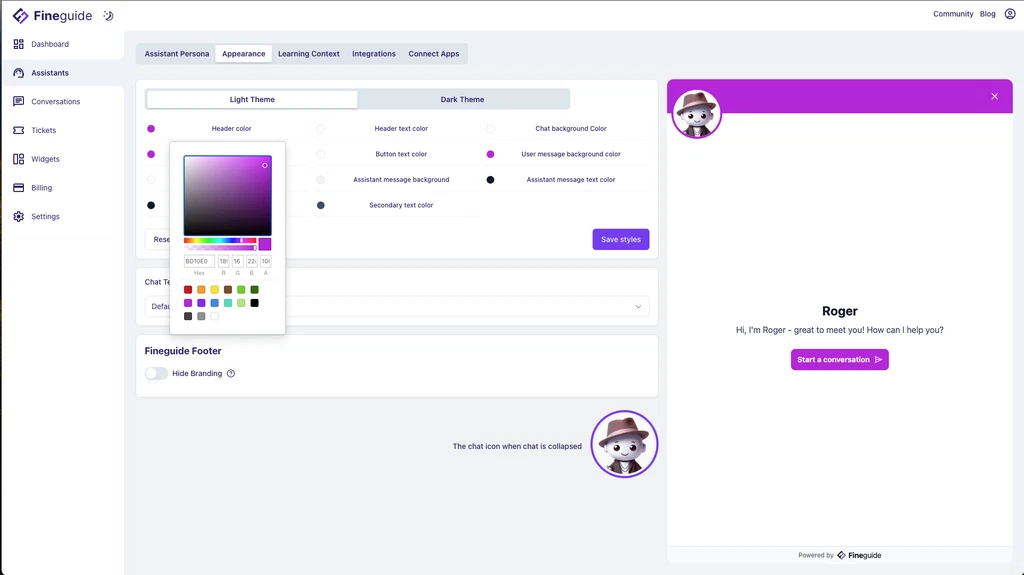Open Settings gear icon in sidebar
This screenshot has width=1024, height=575.
coord(19,217)
